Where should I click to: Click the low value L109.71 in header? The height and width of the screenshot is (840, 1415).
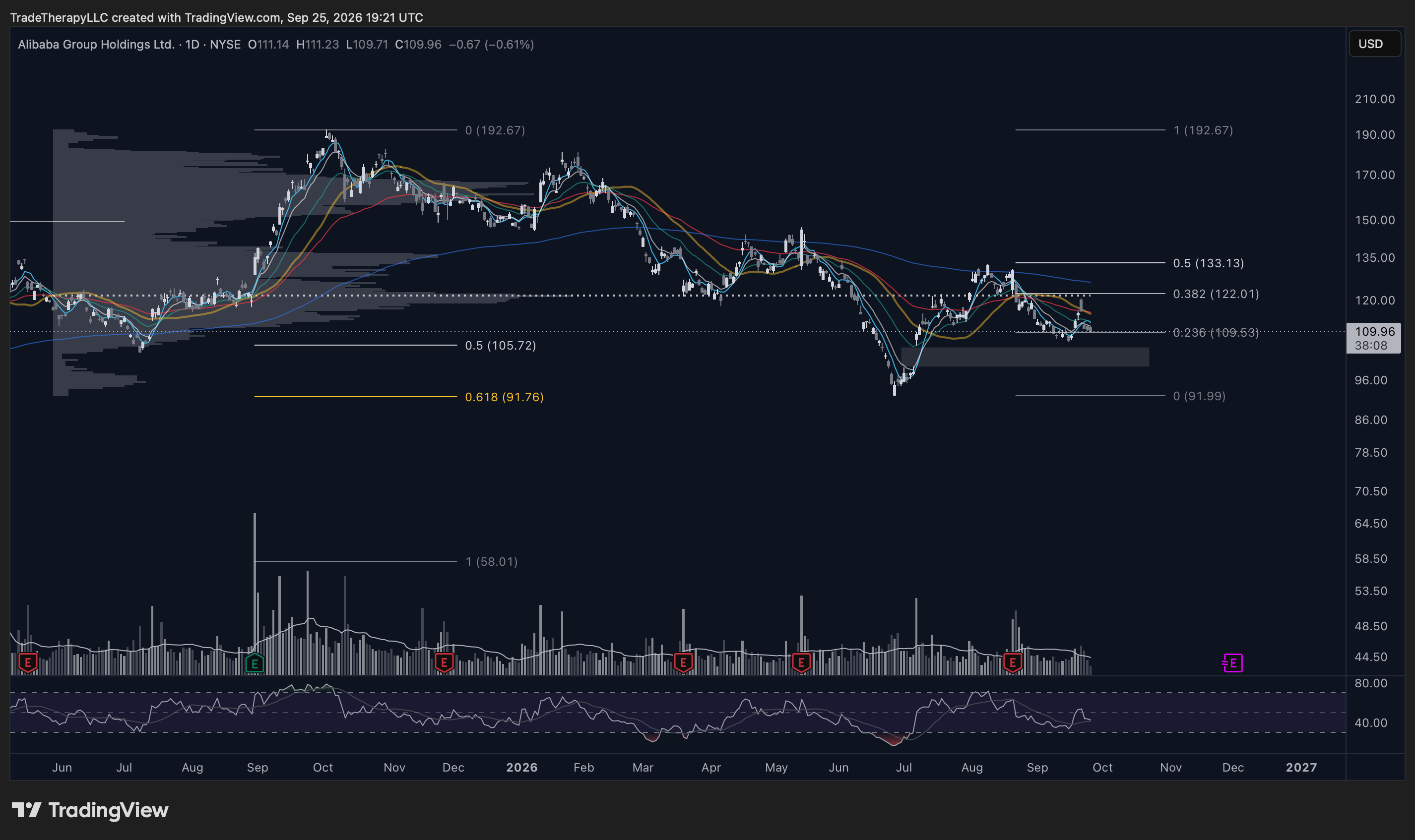pyautogui.click(x=368, y=44)
